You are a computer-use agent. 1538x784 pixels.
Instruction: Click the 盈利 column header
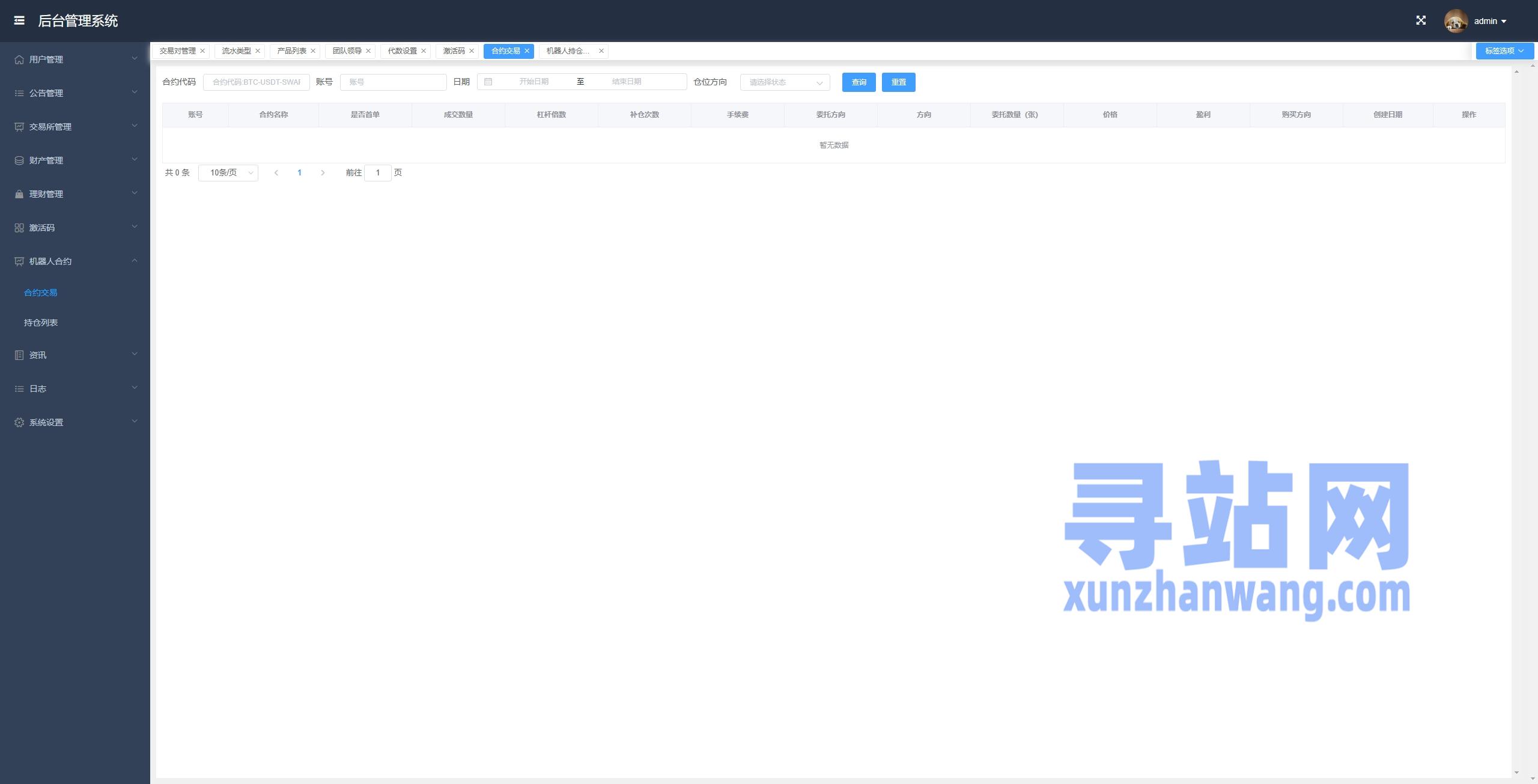(1203, 115)
